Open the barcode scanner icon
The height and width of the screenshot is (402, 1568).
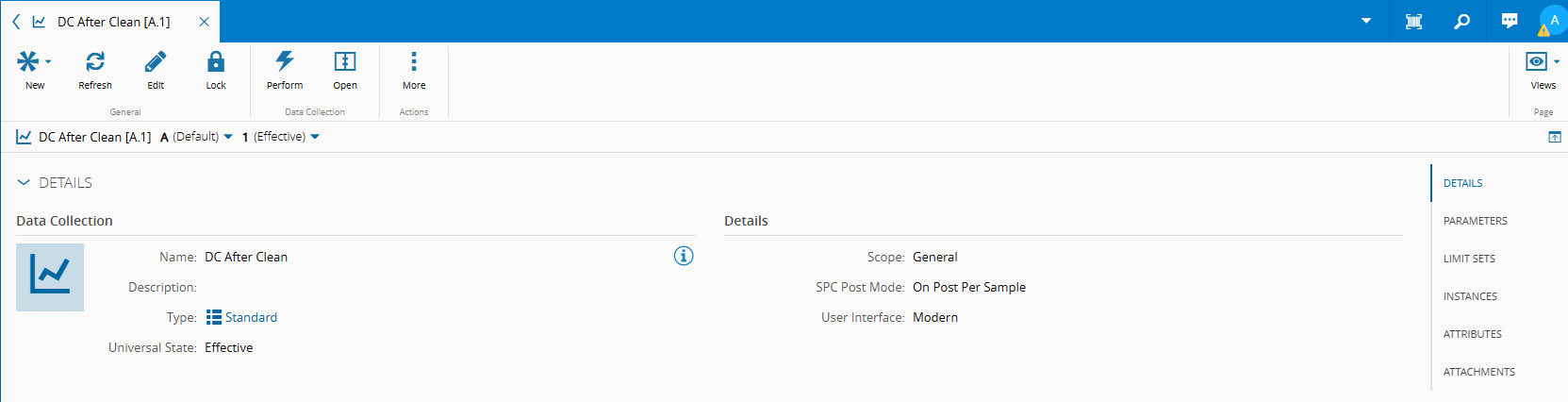[1413, 21]
